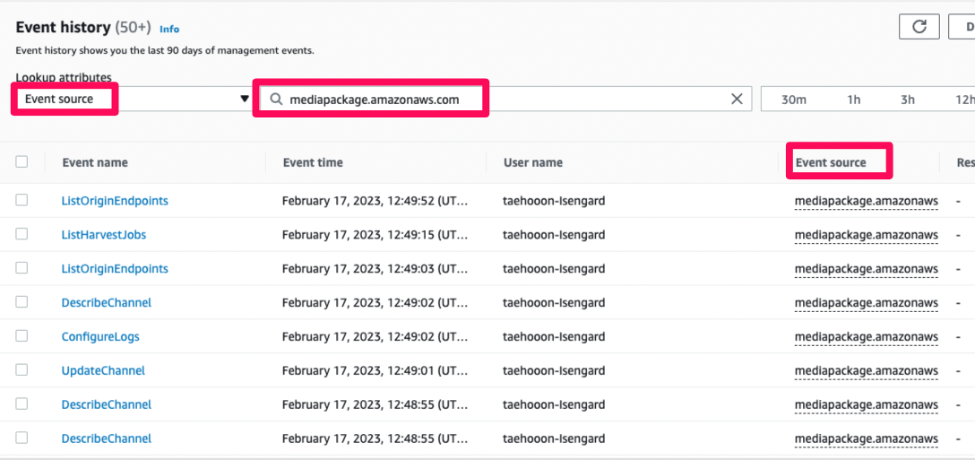
Task: Open the Info link beside Event history
Action: pos(170,29)
